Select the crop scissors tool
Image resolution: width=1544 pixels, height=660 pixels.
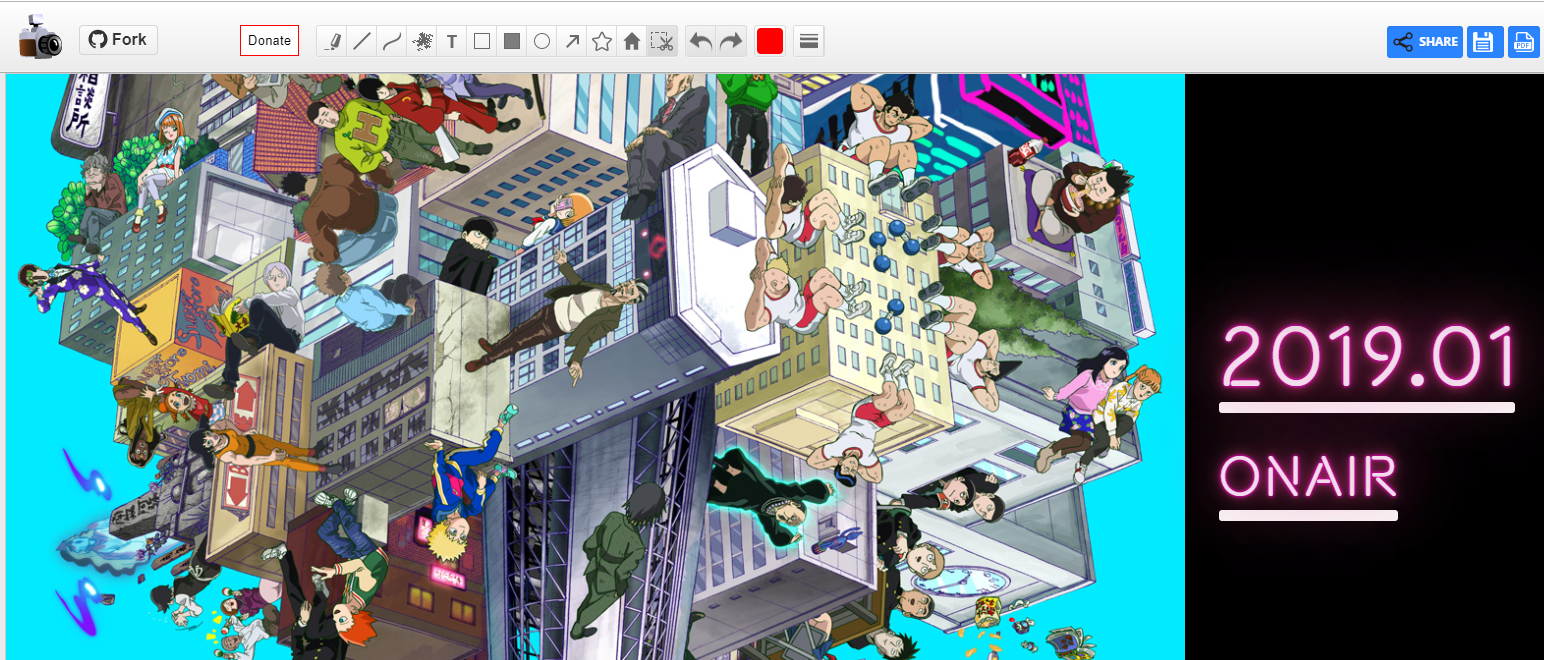coord(662,41)
